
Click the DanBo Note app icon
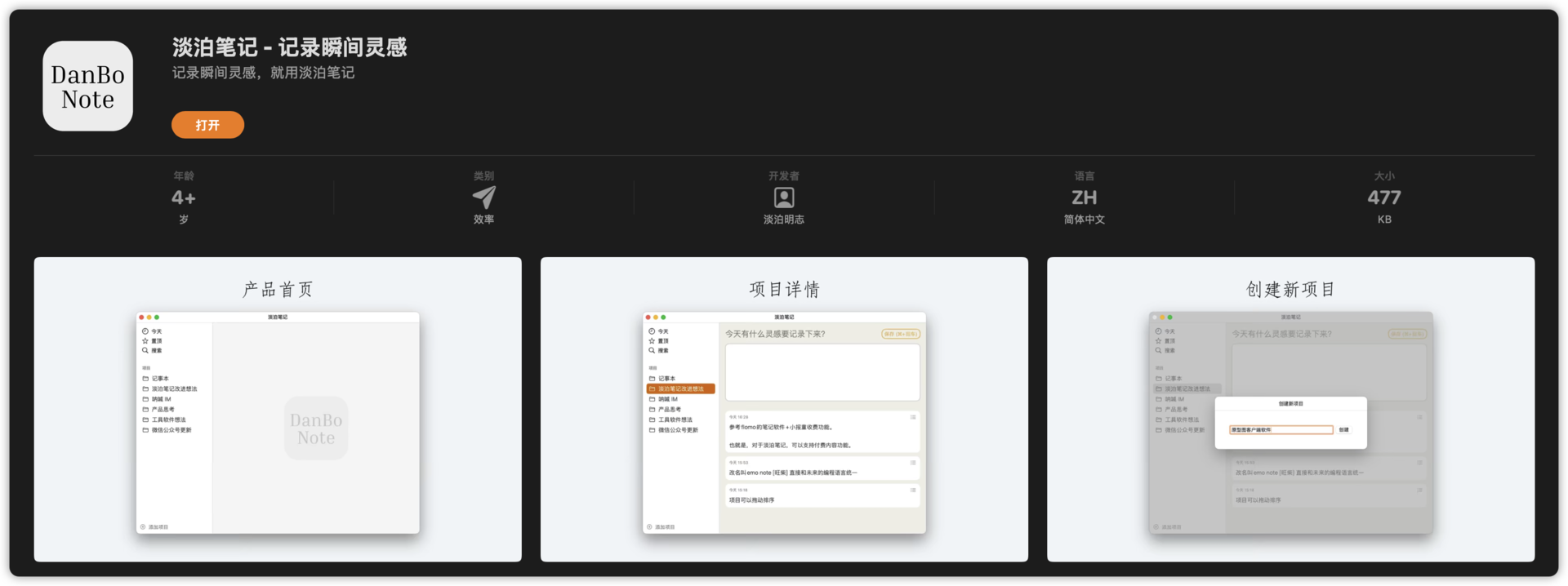click(87, 87)
